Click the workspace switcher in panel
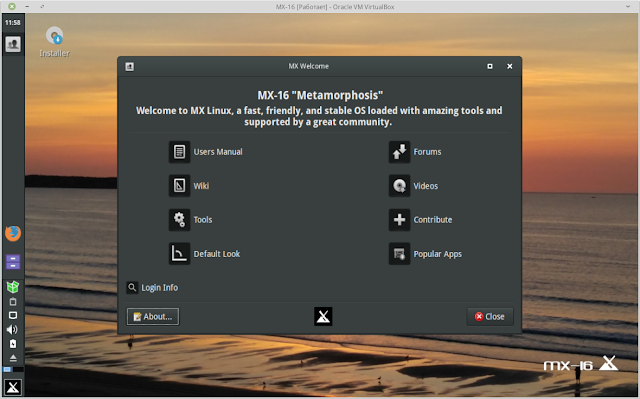The height and width of the screenshot is (399, 640). [x=13, y=369]
